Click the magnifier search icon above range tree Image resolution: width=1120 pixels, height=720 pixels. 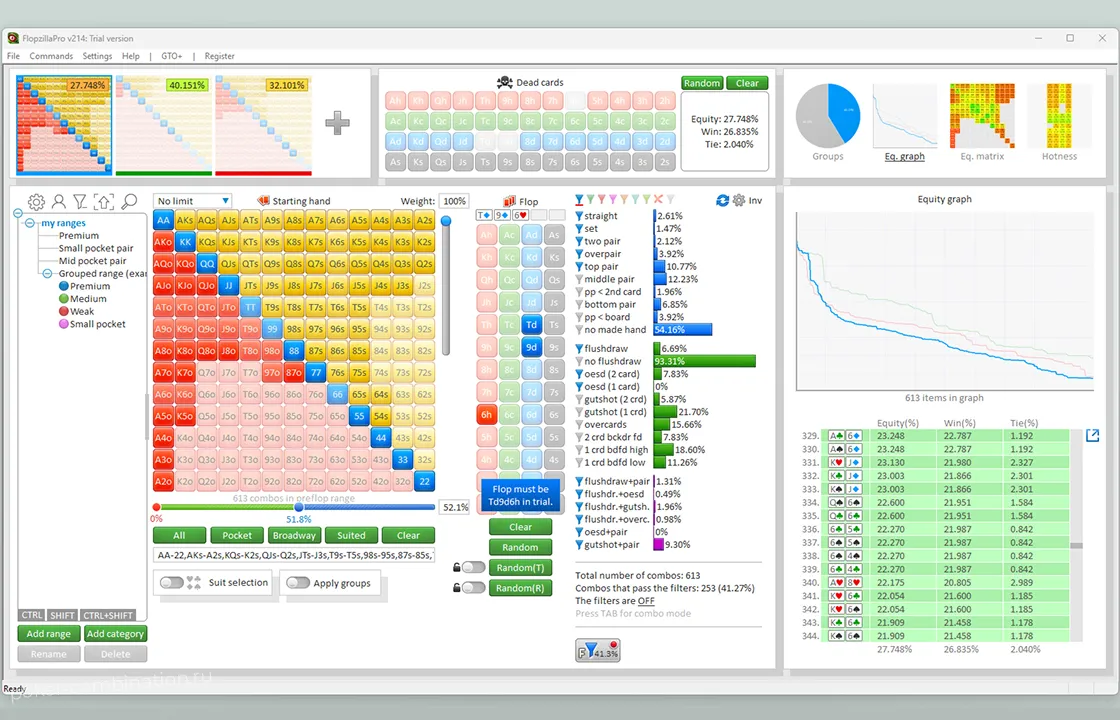tap(129, 202)
